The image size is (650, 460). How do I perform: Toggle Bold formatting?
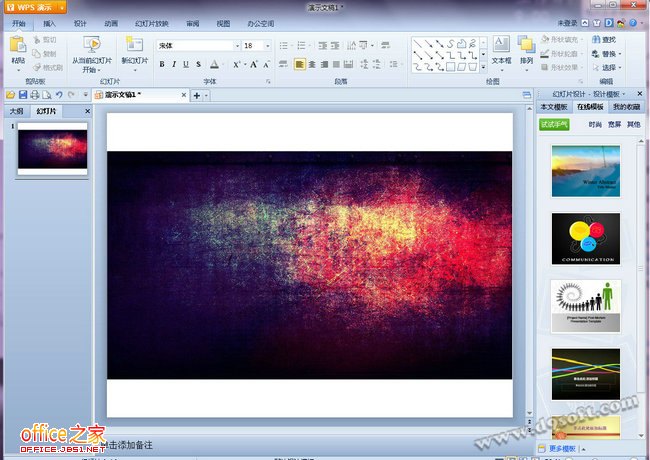point(161,64)
